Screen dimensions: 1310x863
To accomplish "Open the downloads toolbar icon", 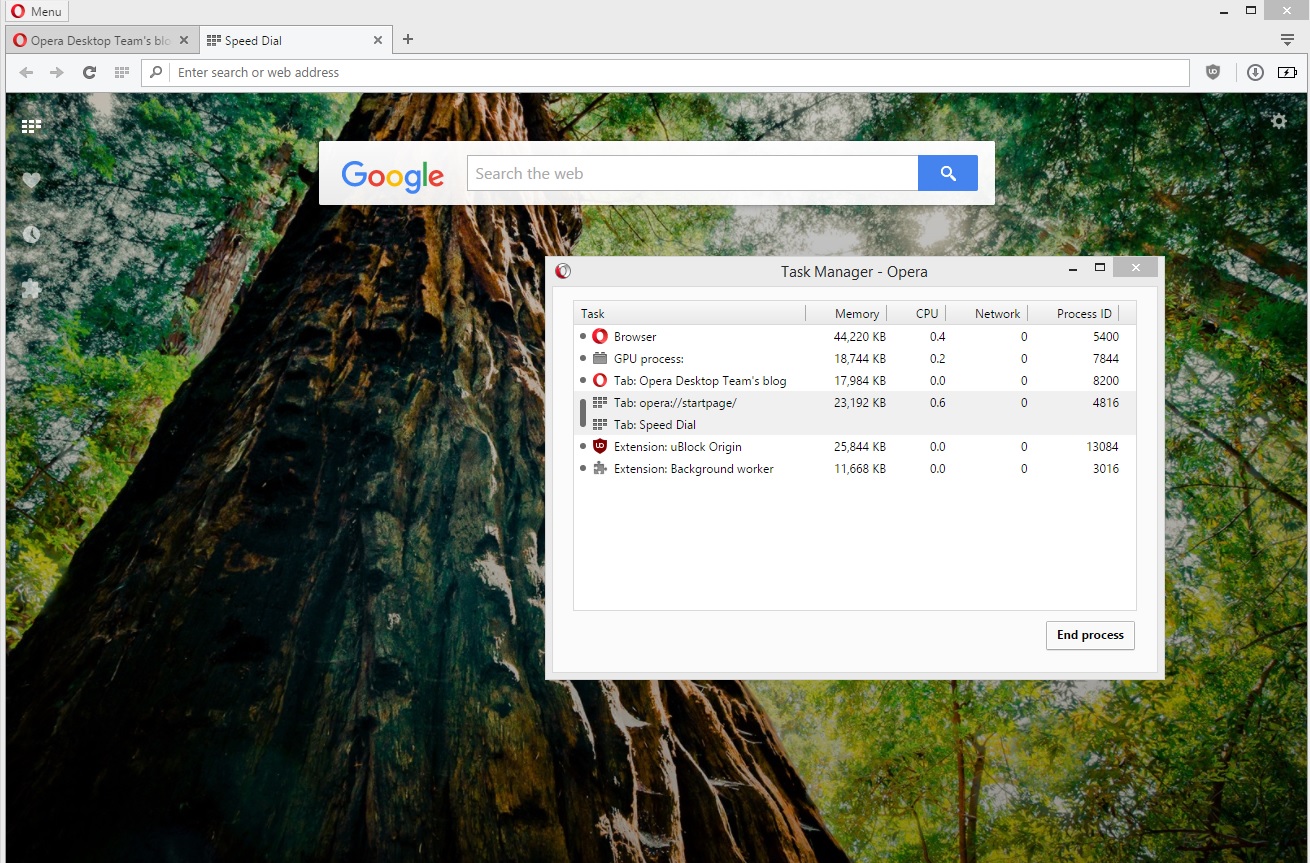I will pos(1256,72).
